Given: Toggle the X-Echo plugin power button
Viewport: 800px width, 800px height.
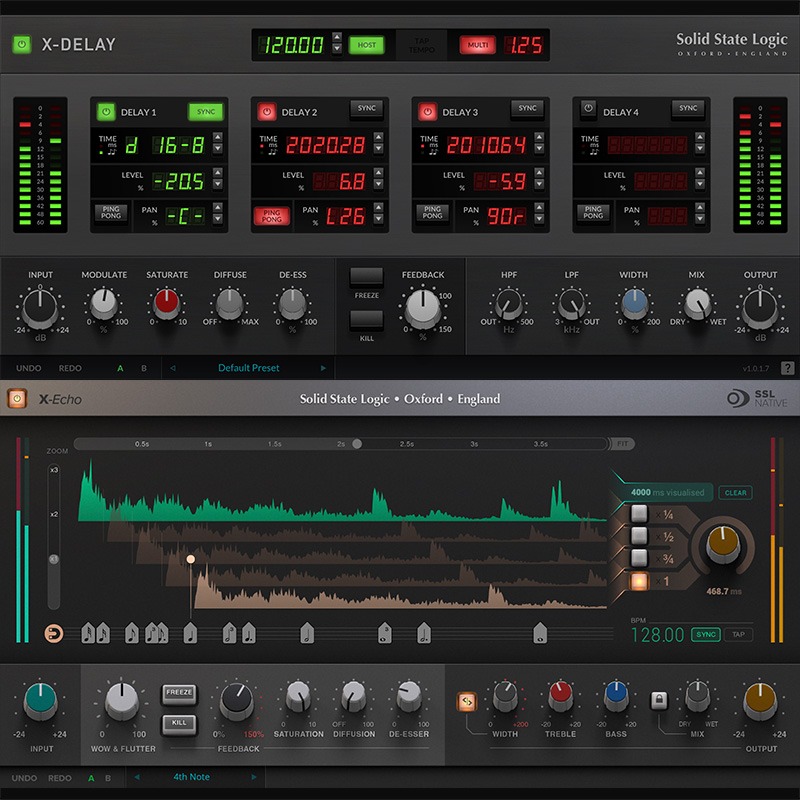Looking at the screenshot, I should [x=17, y=398].
